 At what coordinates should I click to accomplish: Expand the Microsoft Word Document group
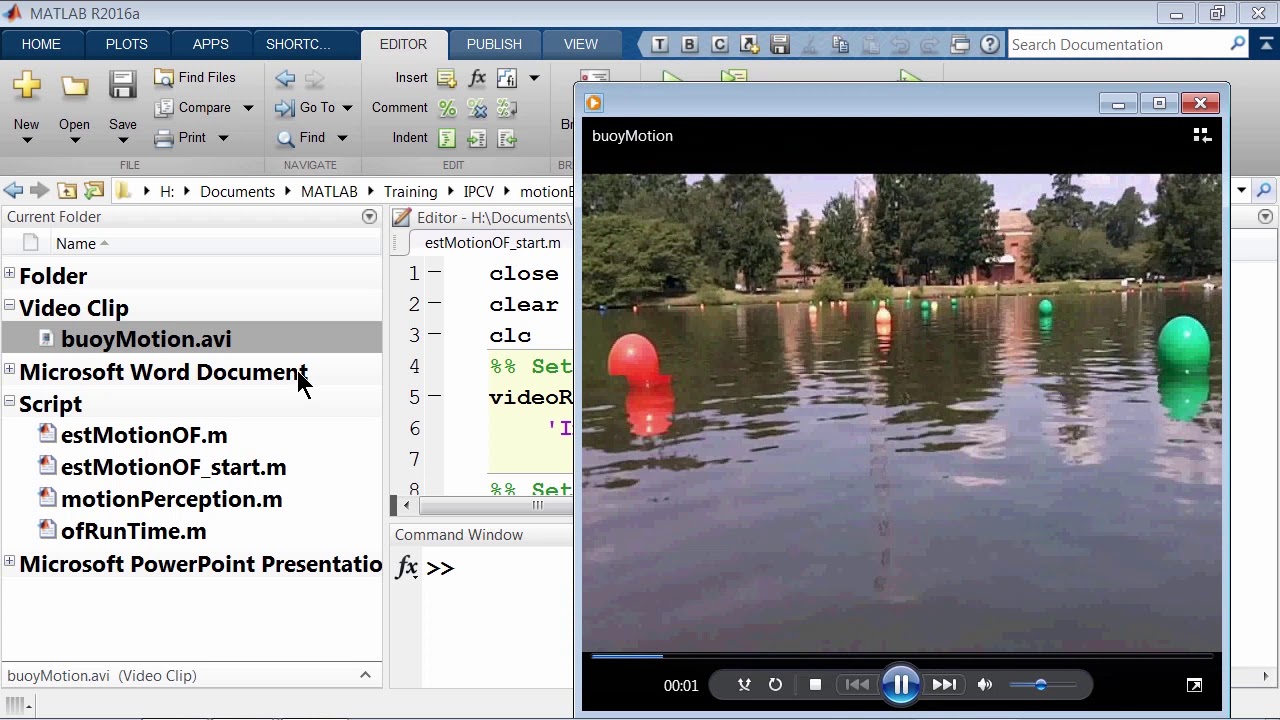click(9, 370)
